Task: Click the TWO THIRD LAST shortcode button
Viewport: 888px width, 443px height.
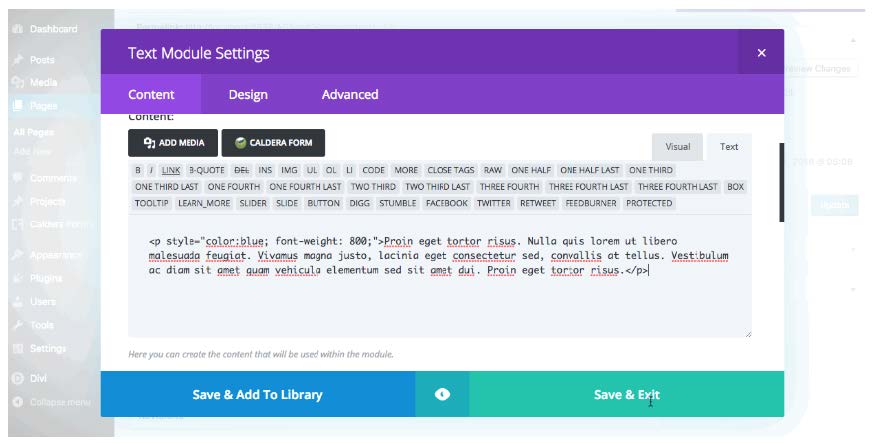Action: pos(438,186)
